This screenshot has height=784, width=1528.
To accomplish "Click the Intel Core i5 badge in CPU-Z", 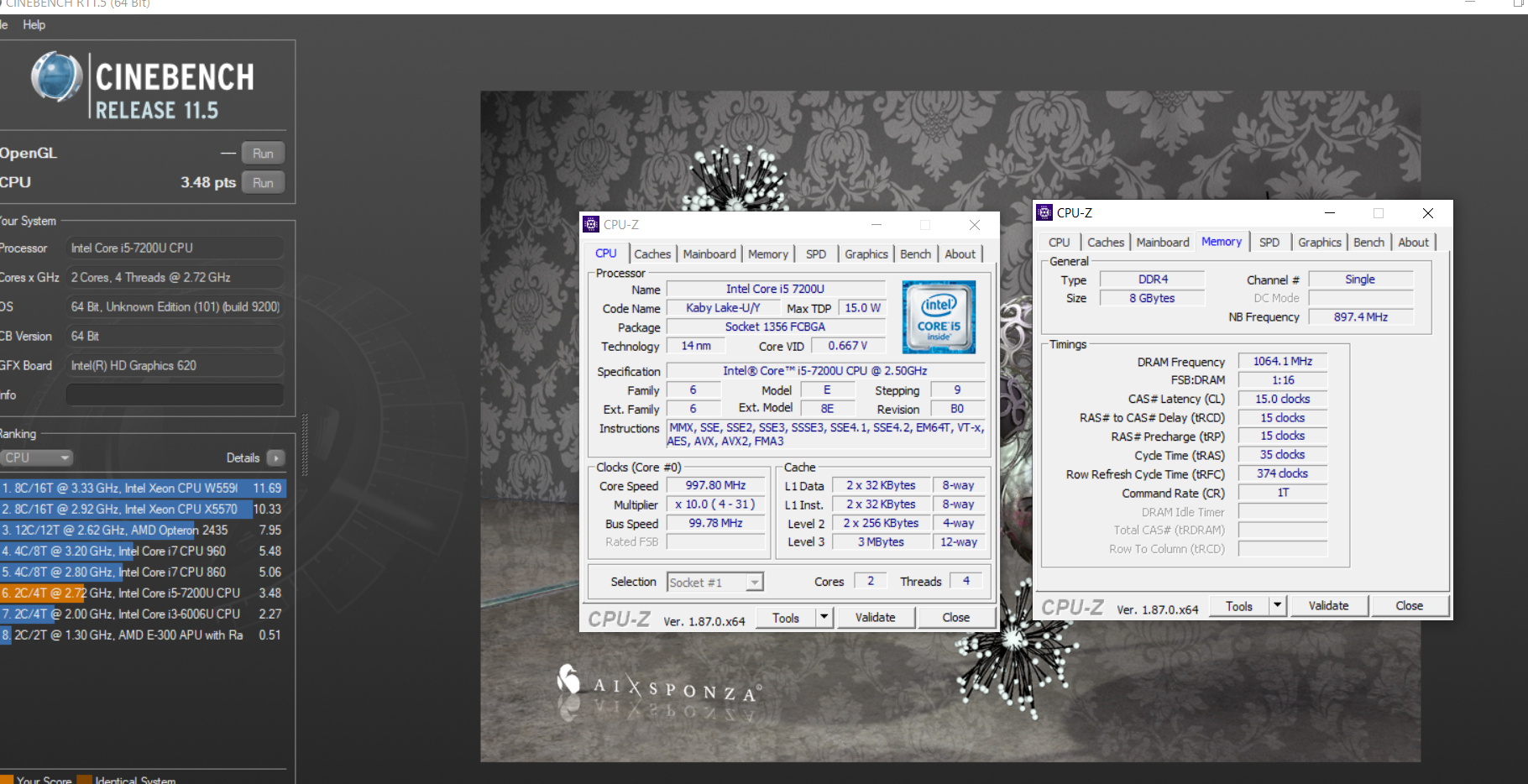I will [939, 316].
